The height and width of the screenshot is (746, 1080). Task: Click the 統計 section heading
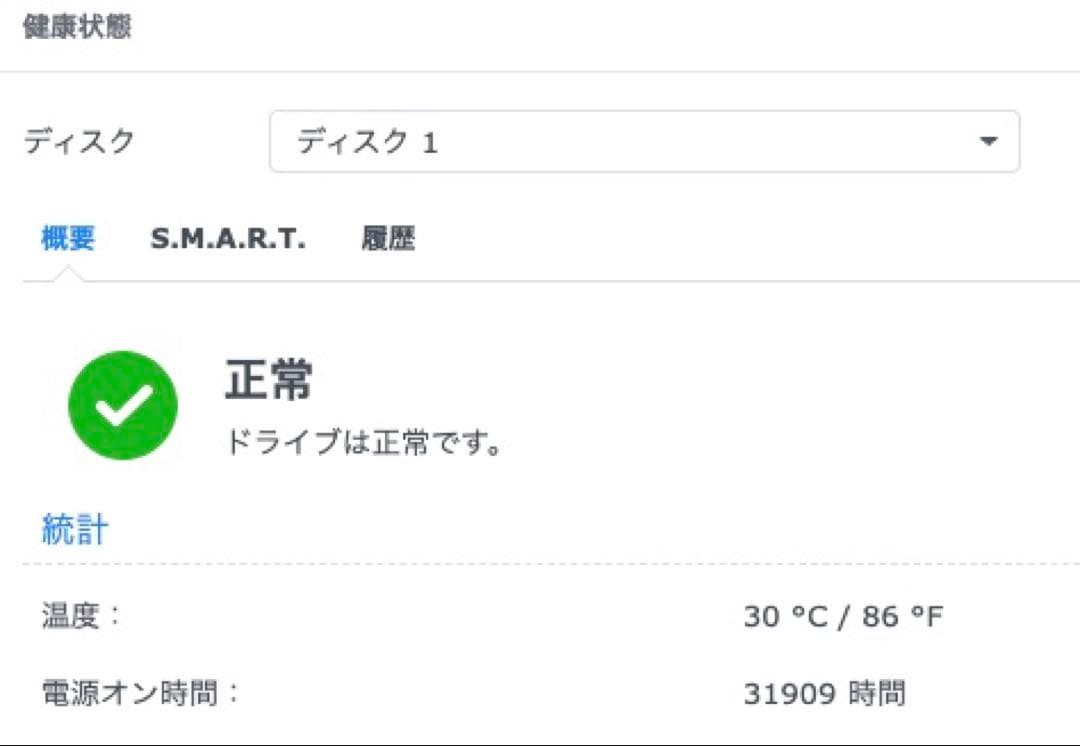pyautogui.click(x=75, y=529)
